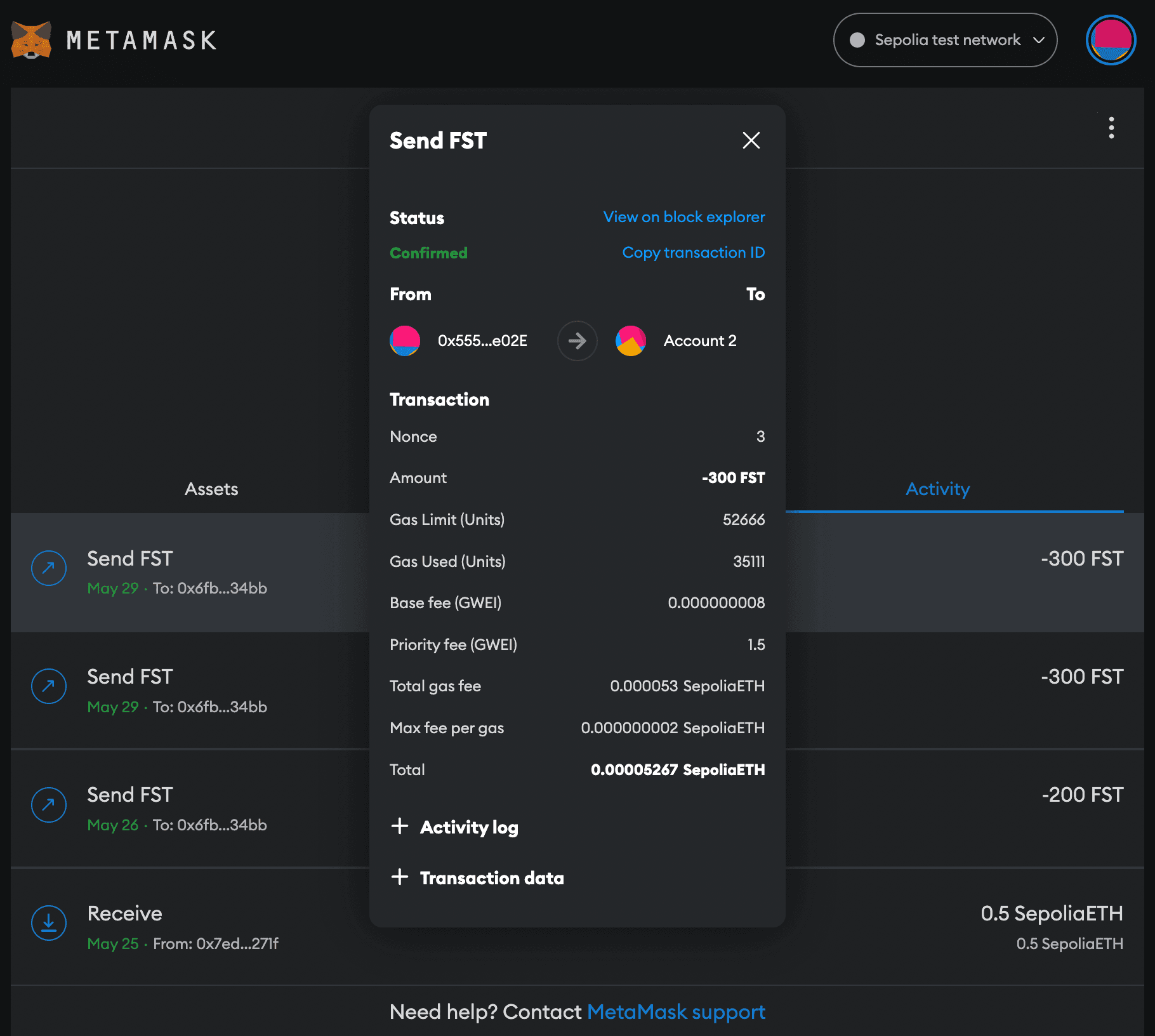This screenshot has height=1036, width=1155.
Task: Click the Gas Limit value 52666
Action: pos(744,520)
